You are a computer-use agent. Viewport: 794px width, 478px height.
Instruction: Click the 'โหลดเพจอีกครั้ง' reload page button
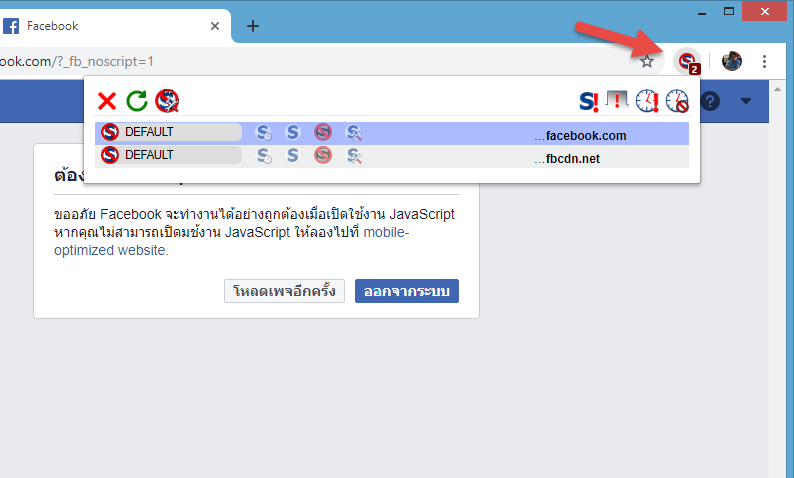point(284,291)
